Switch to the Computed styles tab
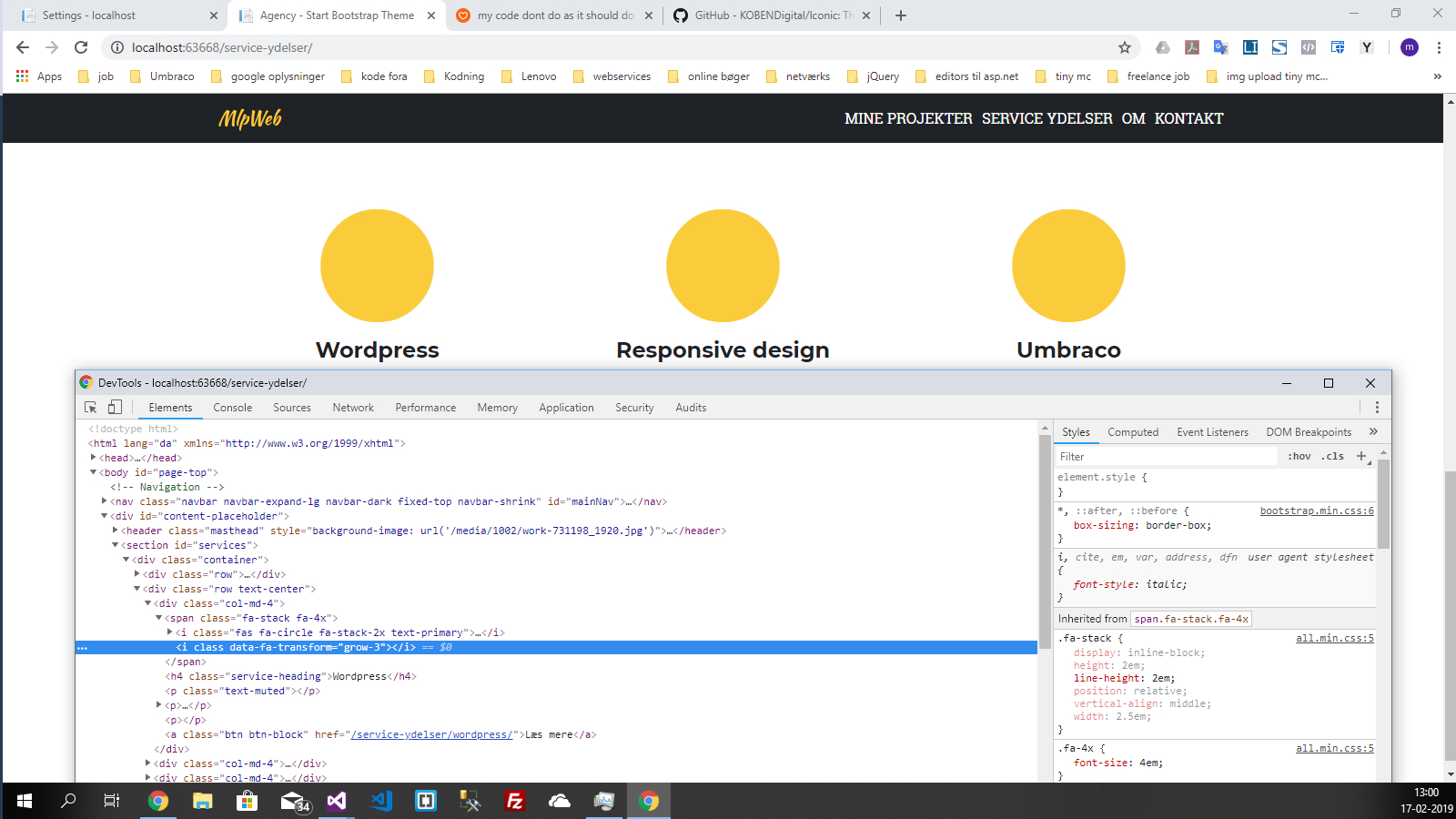 (1133, 432)
